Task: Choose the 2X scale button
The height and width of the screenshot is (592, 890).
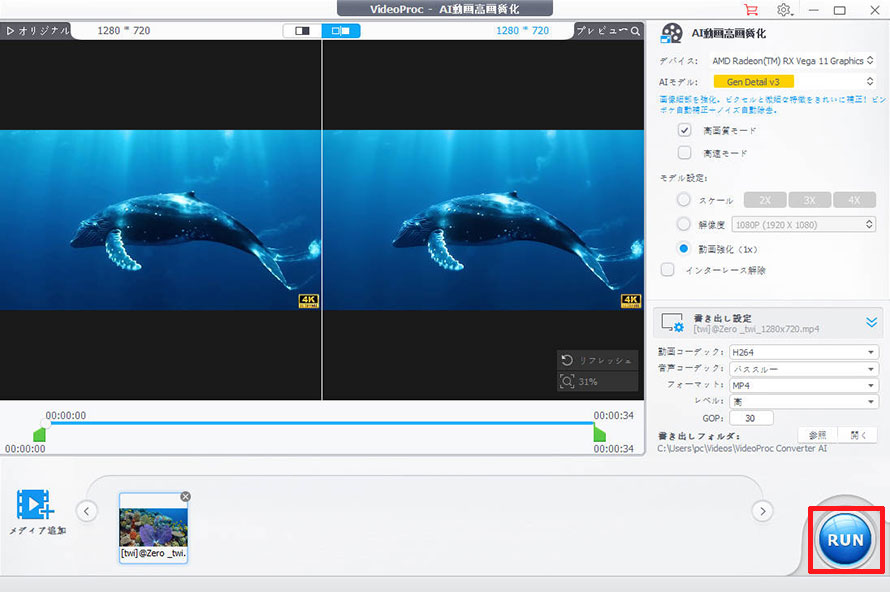Action: [765, 200]
